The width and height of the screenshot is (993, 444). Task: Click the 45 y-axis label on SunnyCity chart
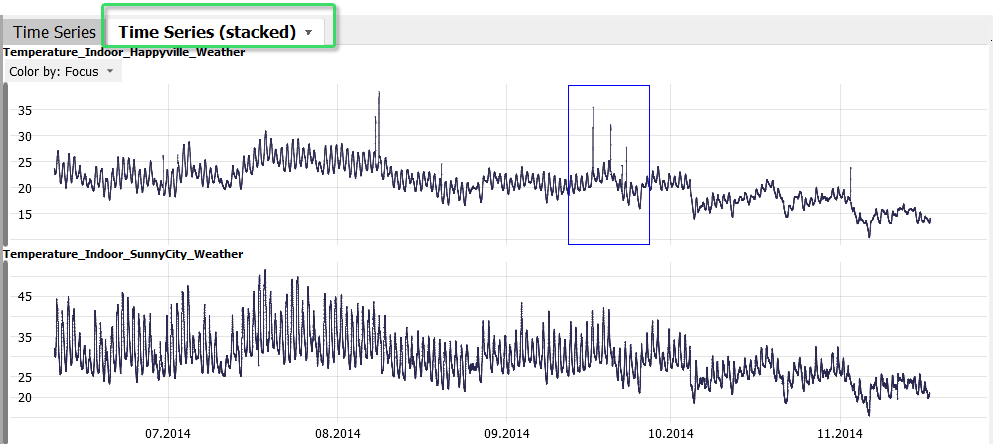tap(26, 296)
